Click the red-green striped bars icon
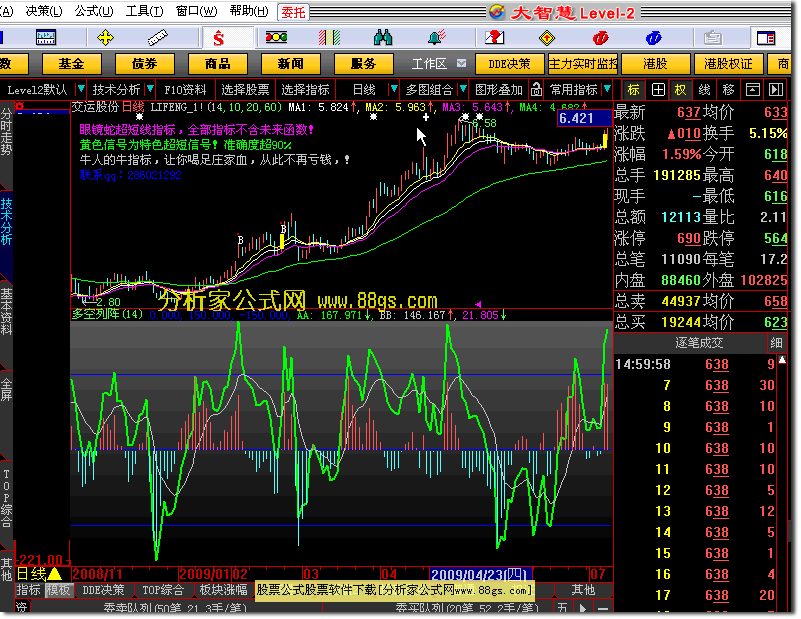The height and width of the screenshot is (619, 801). click(x=329, y=38)
